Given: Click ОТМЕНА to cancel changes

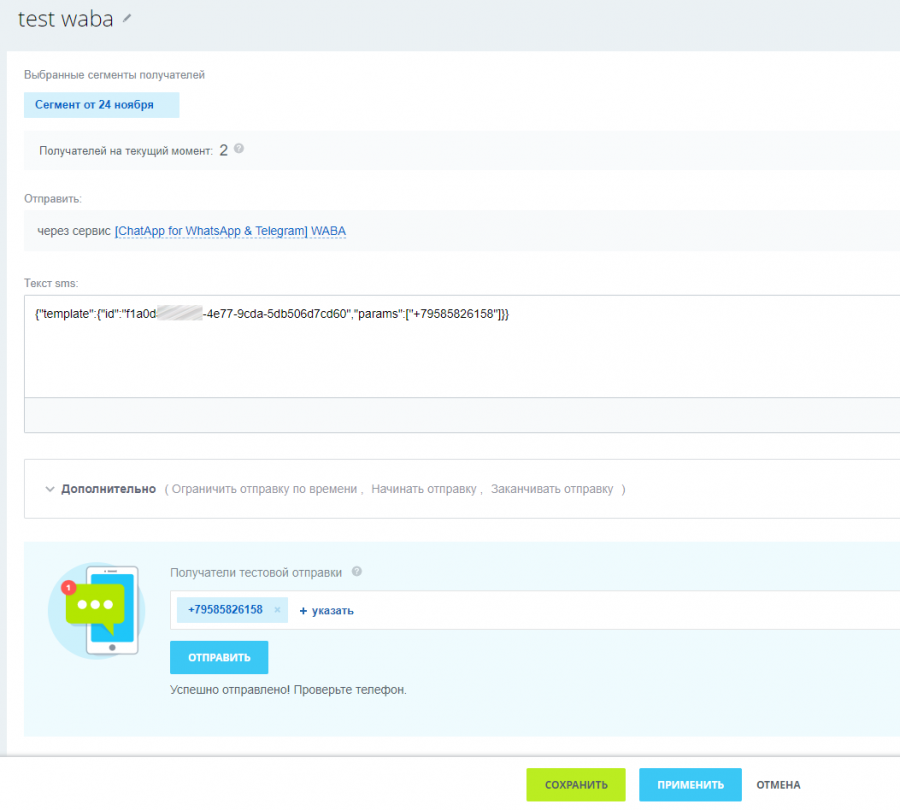Looking at the screenshot, I should coord(778,785).
